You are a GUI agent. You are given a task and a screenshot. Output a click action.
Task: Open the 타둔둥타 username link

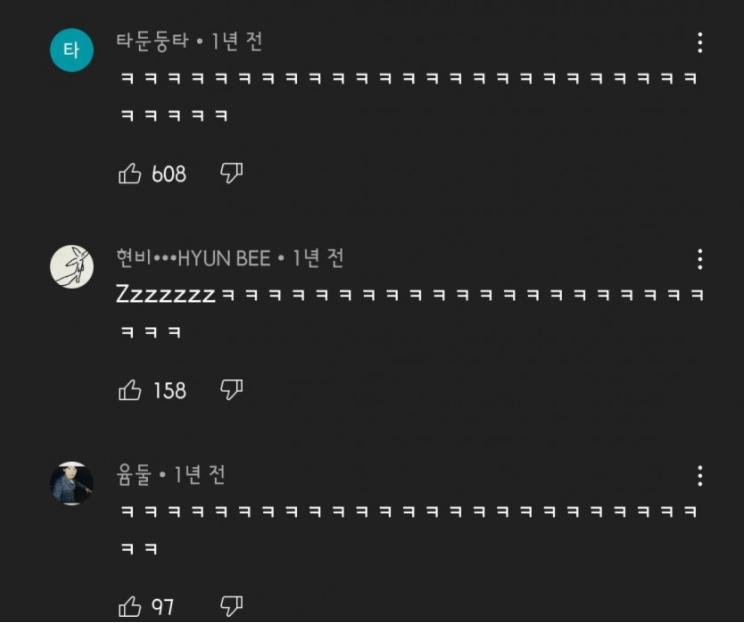point(152,41)
